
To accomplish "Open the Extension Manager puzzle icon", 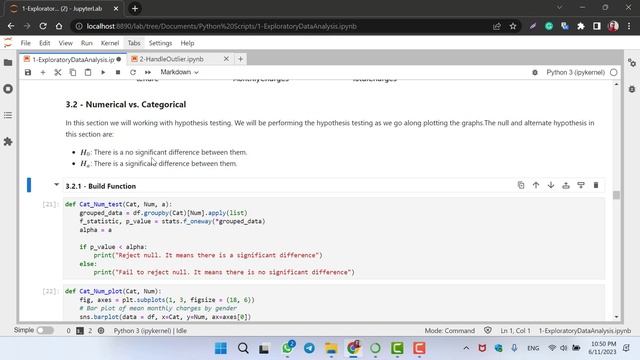I will click(x=8, y=142).
